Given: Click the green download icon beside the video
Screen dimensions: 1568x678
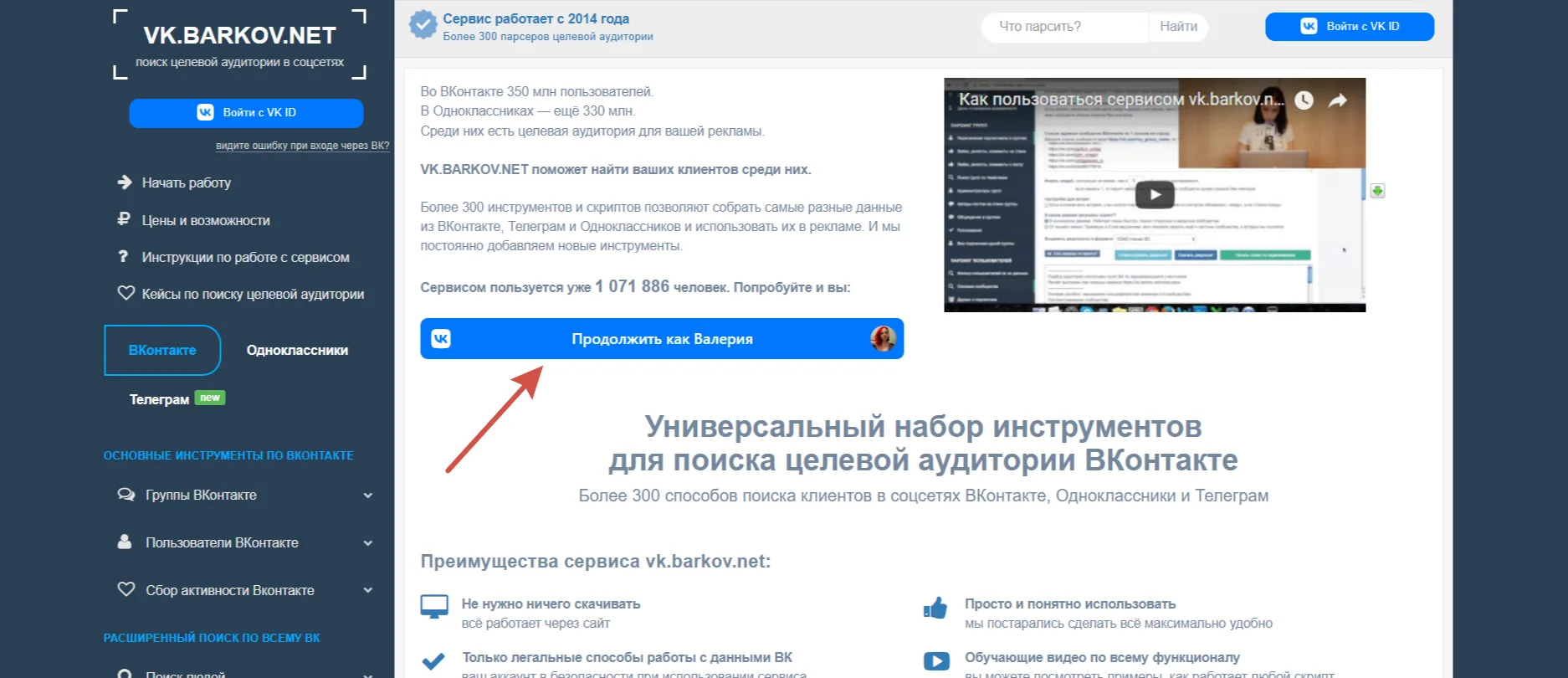Looking at the screenshot, I should click(1377, 191).
